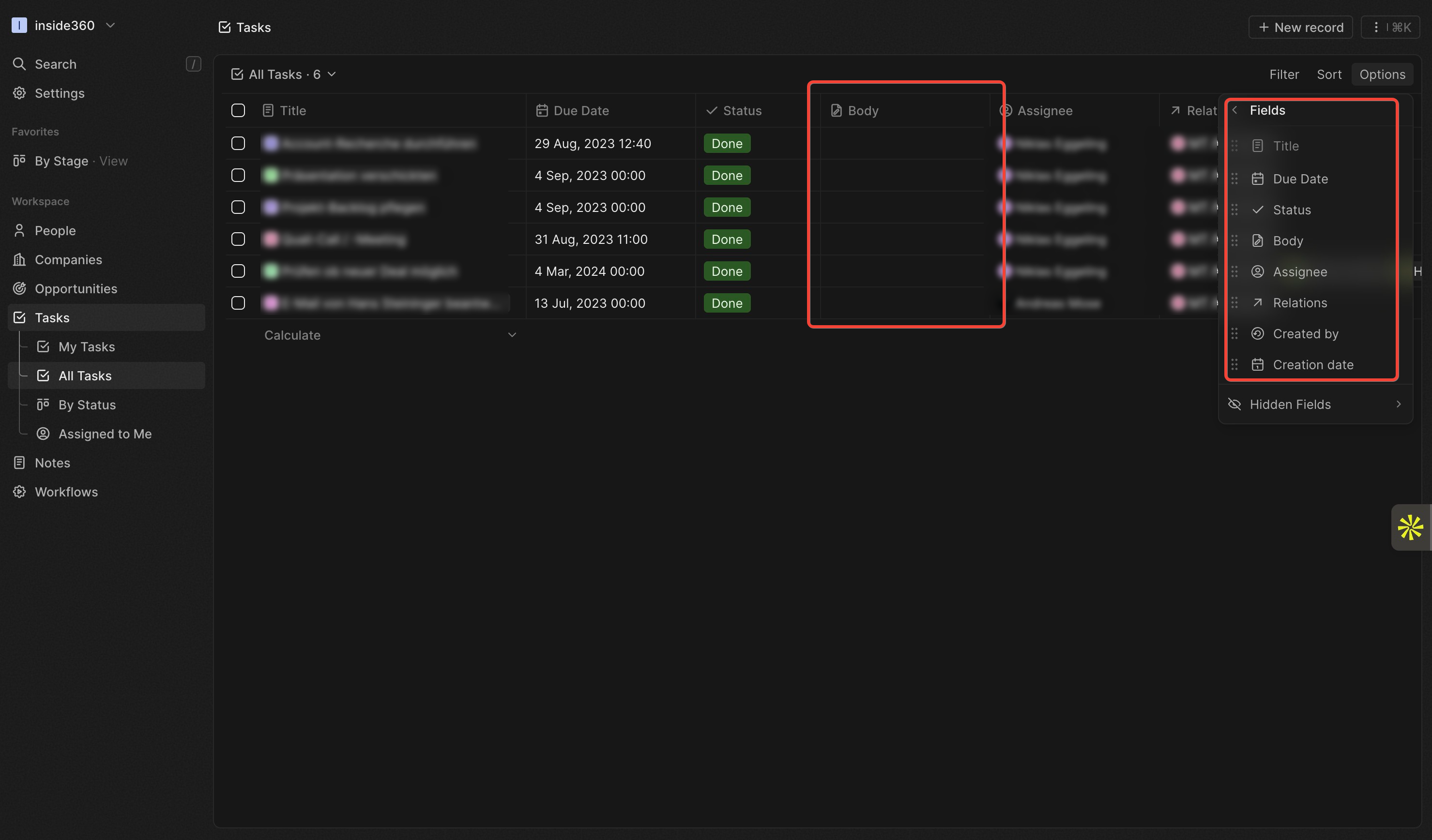Viewport: 1432px width, 840px height.
Task: Select Creation date in Fields list
Action: (x=1313, y=365)
